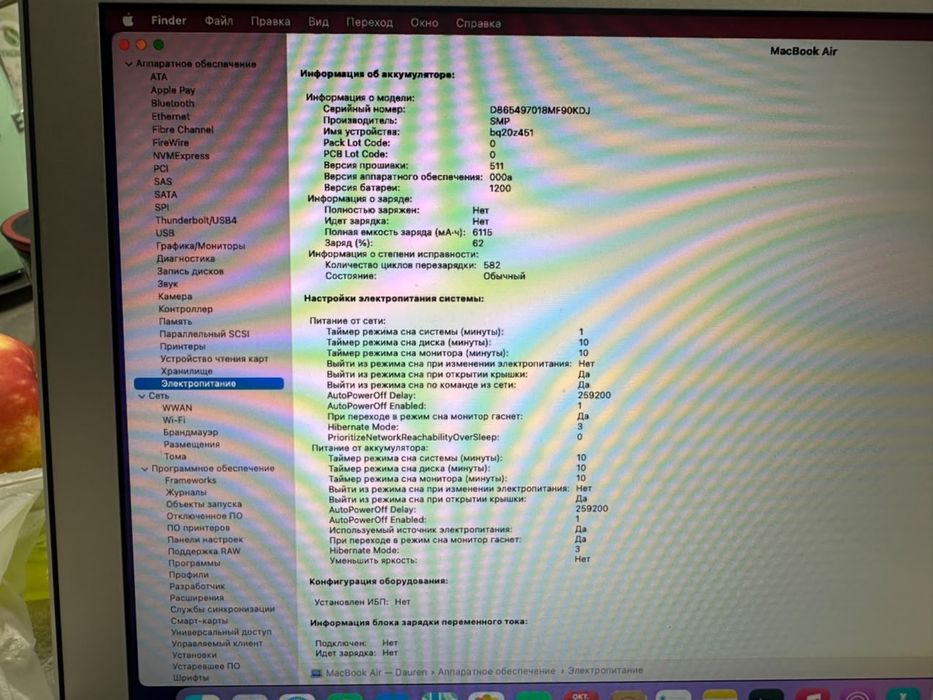Select Принтеры in the sidebar

[x=183, y=346]
